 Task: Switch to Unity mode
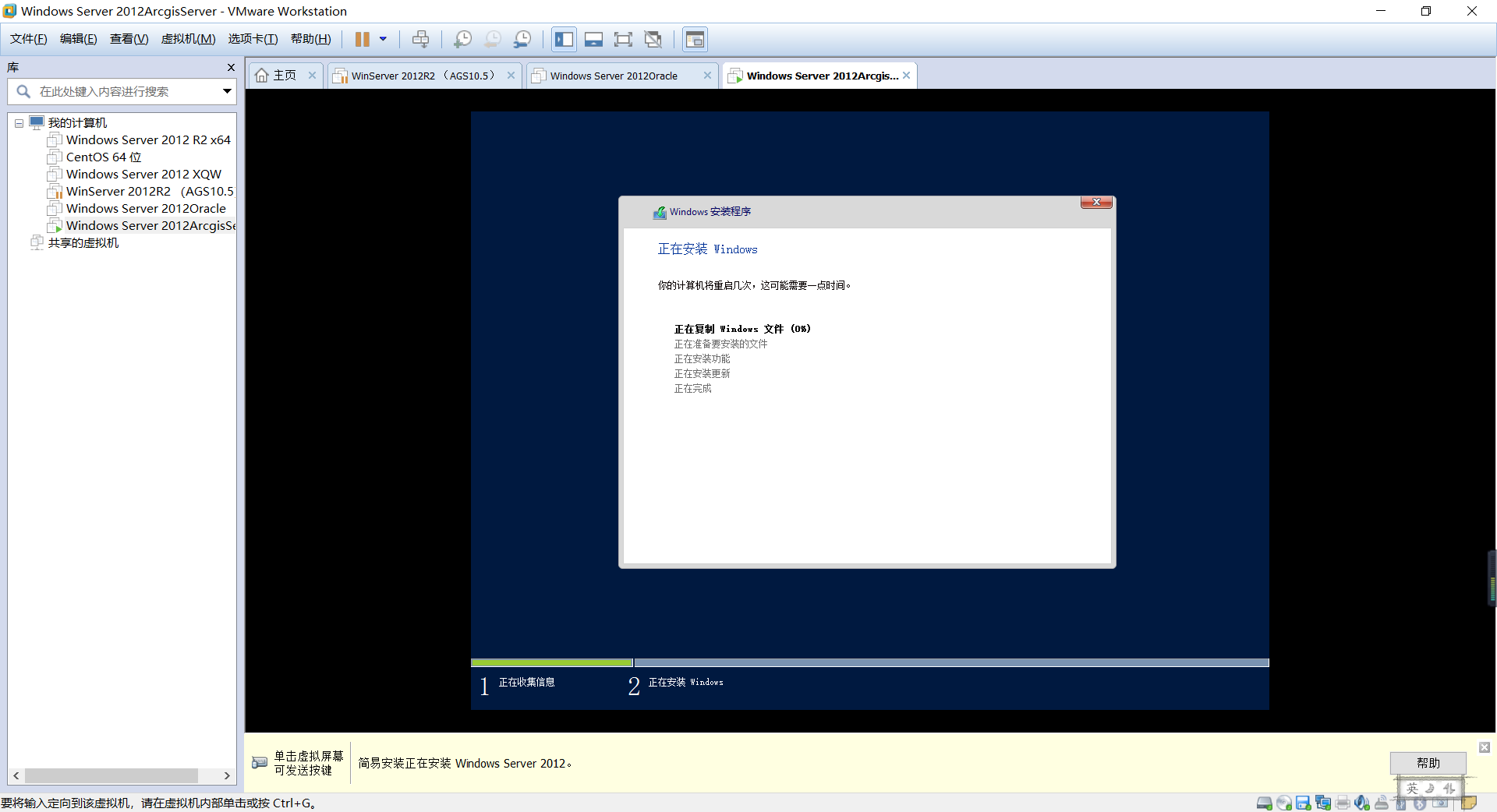pos(653,39)
